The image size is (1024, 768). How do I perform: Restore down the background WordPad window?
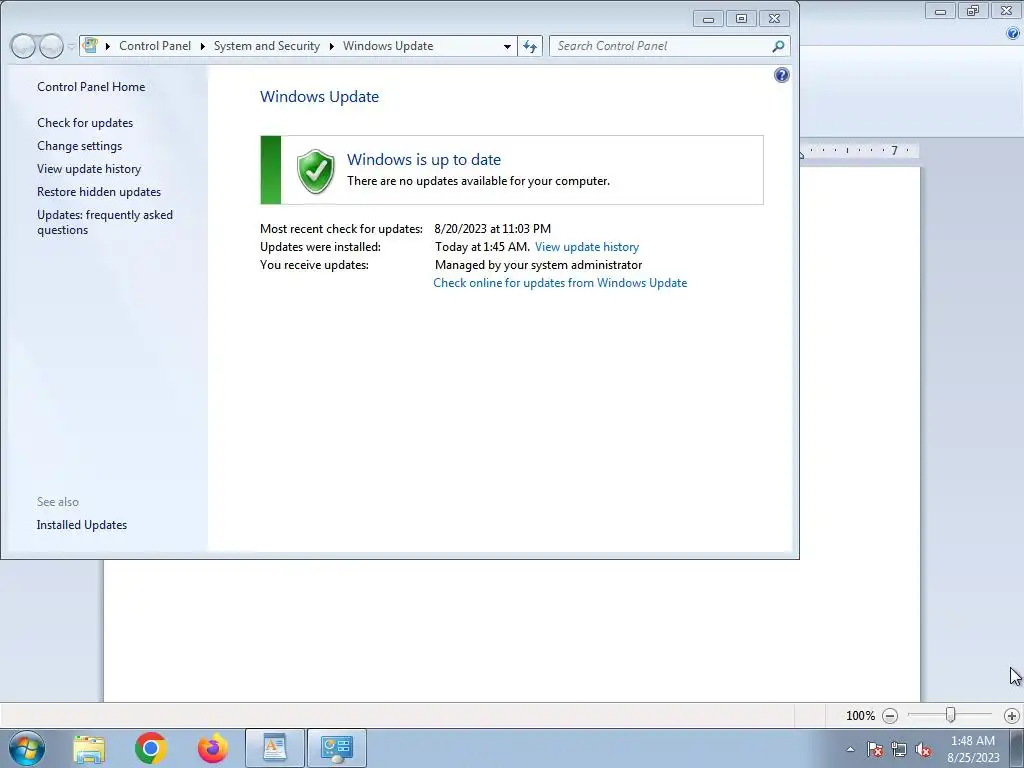973,10
